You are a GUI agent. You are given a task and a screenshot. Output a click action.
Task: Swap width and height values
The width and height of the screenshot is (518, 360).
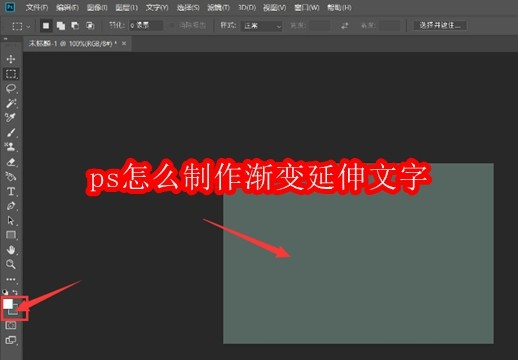pos(345,26)
